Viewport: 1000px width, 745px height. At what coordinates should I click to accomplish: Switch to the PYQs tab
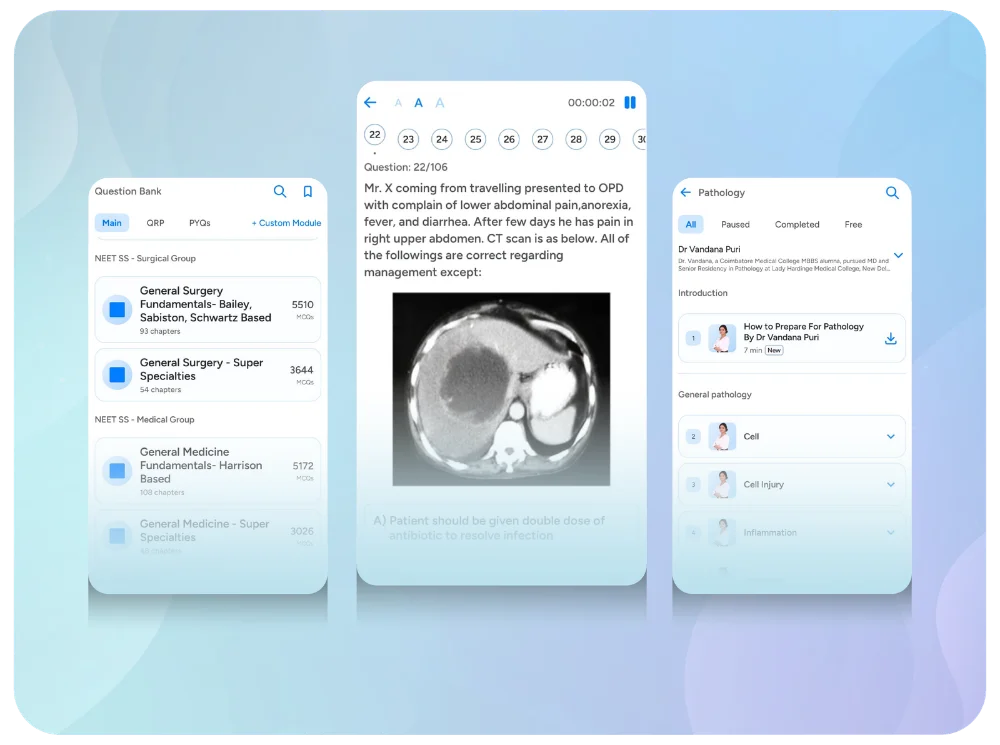pos(200,223)
